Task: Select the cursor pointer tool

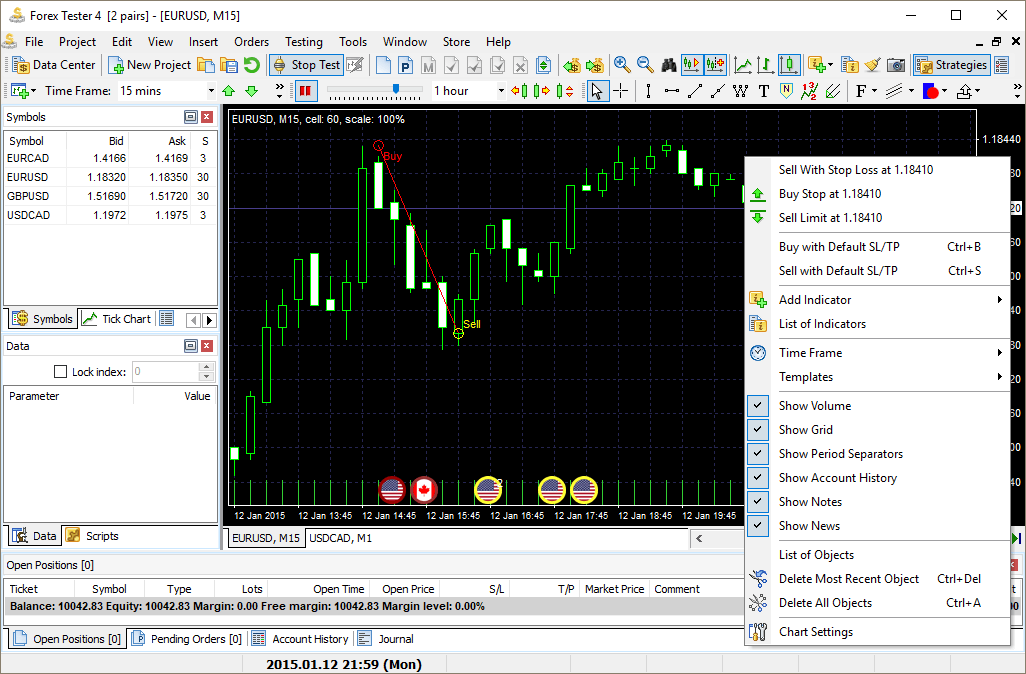Action: pyautogui.click(x=597, y=91)
